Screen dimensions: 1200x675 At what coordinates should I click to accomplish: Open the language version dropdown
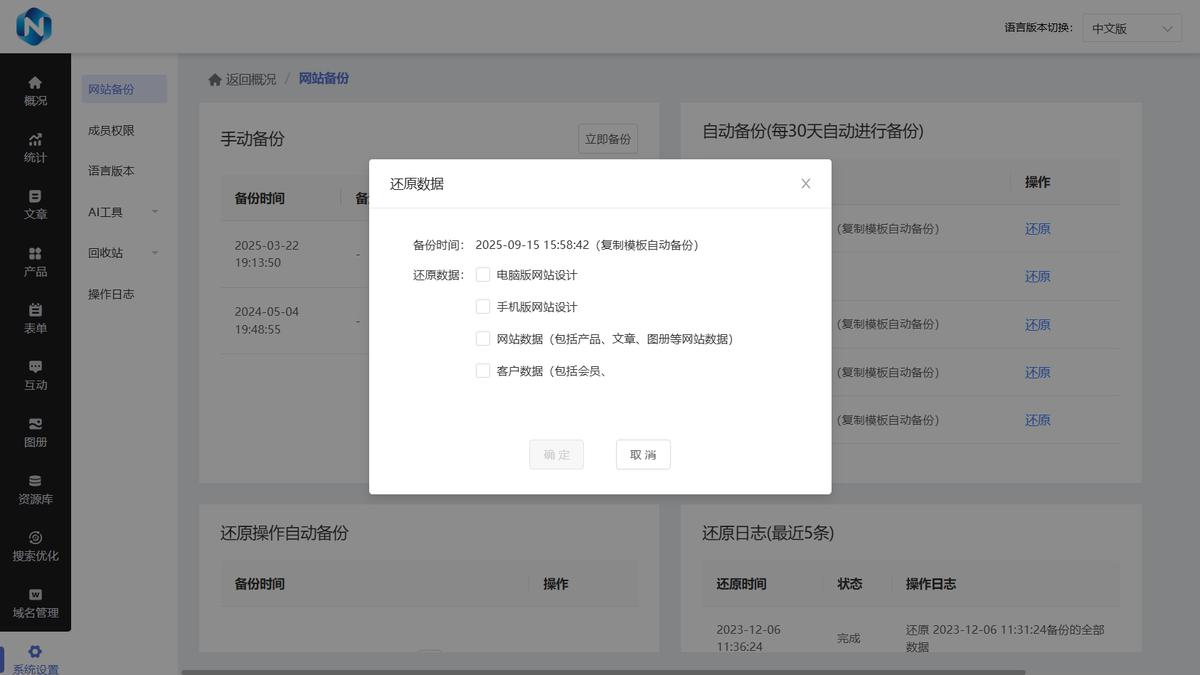(x=1131, y=27)
